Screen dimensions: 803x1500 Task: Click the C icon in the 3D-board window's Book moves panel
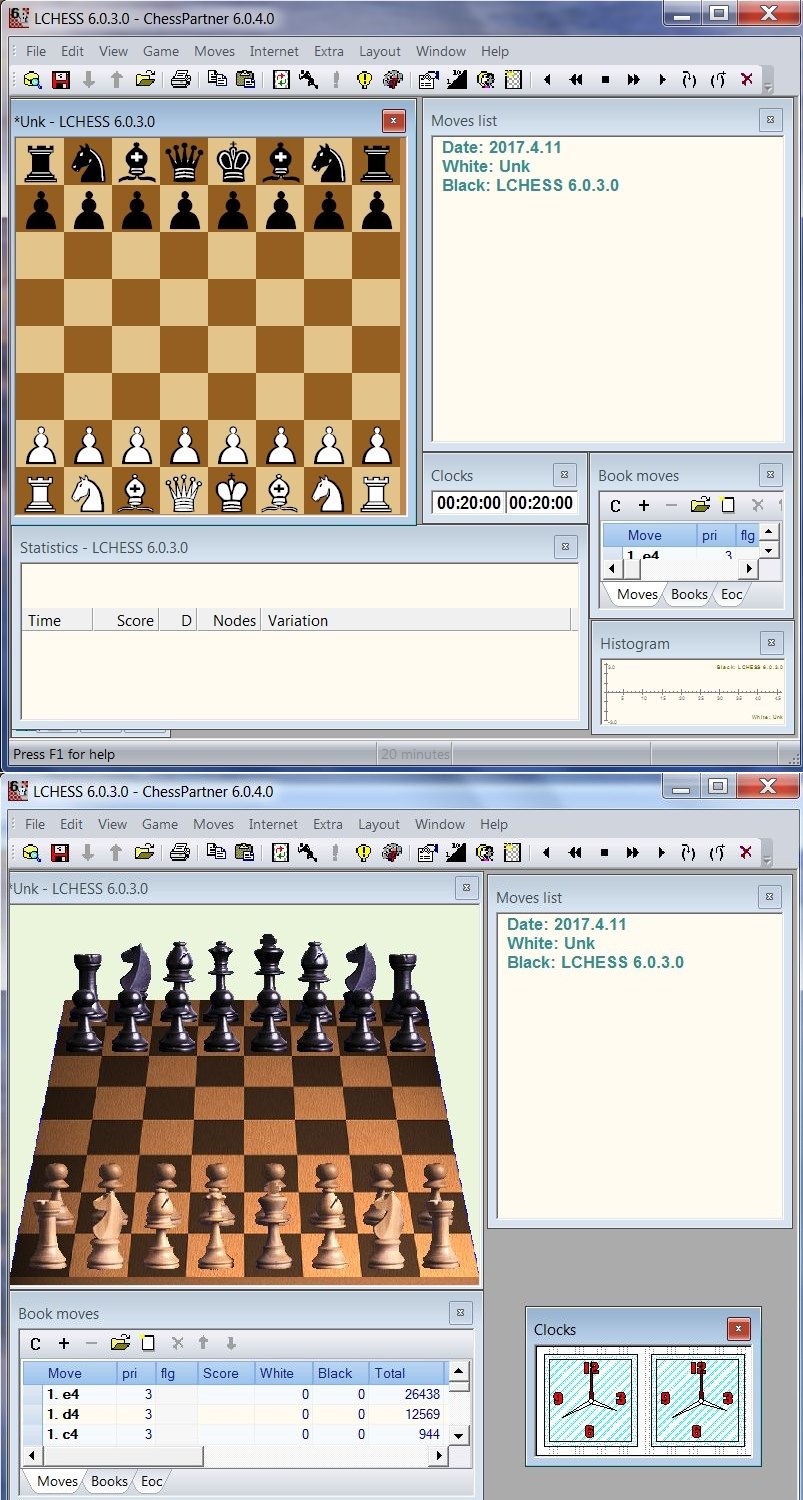[x=35, y=1344]
